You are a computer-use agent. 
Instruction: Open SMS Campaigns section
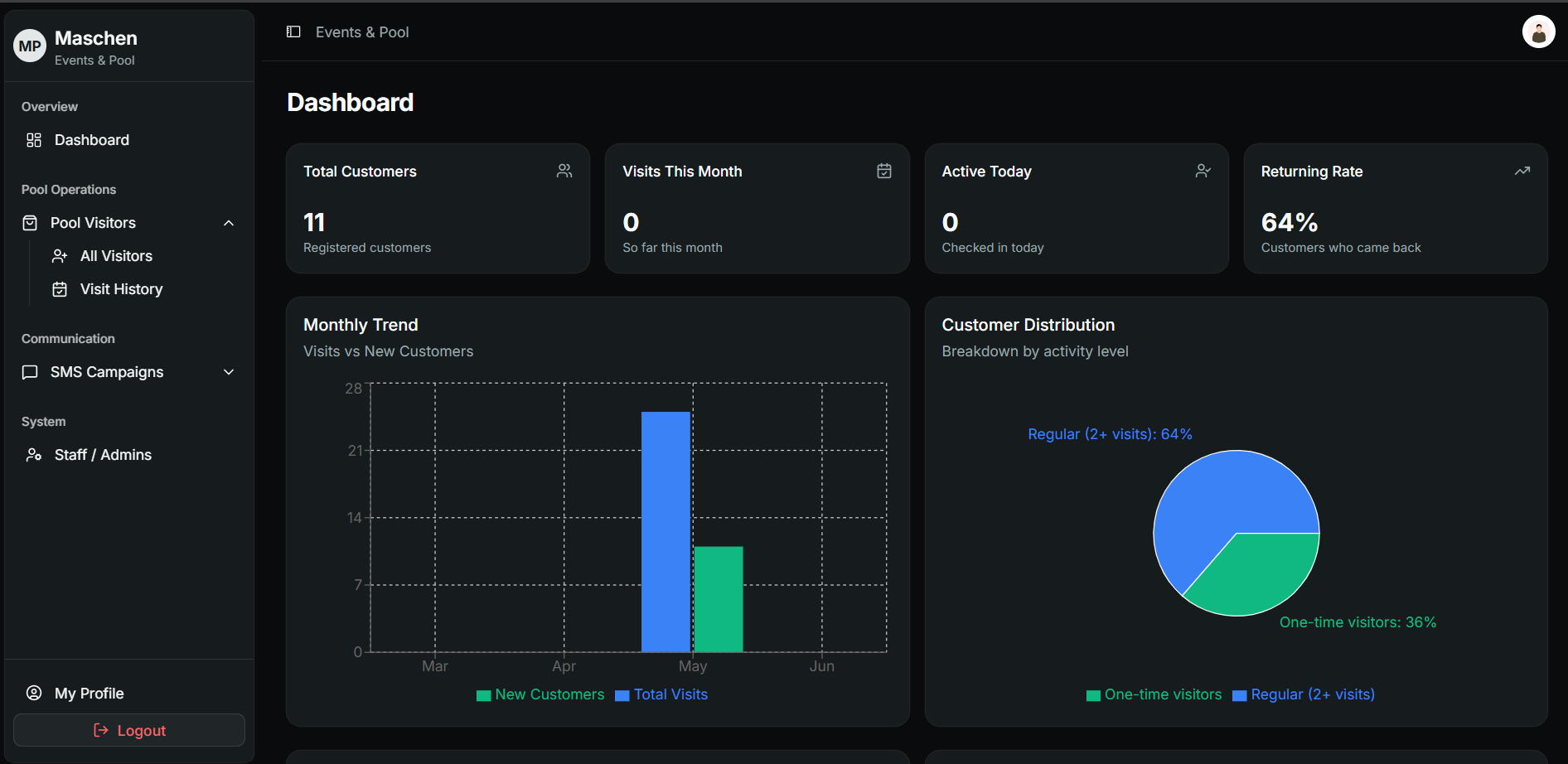click(129, 372)
